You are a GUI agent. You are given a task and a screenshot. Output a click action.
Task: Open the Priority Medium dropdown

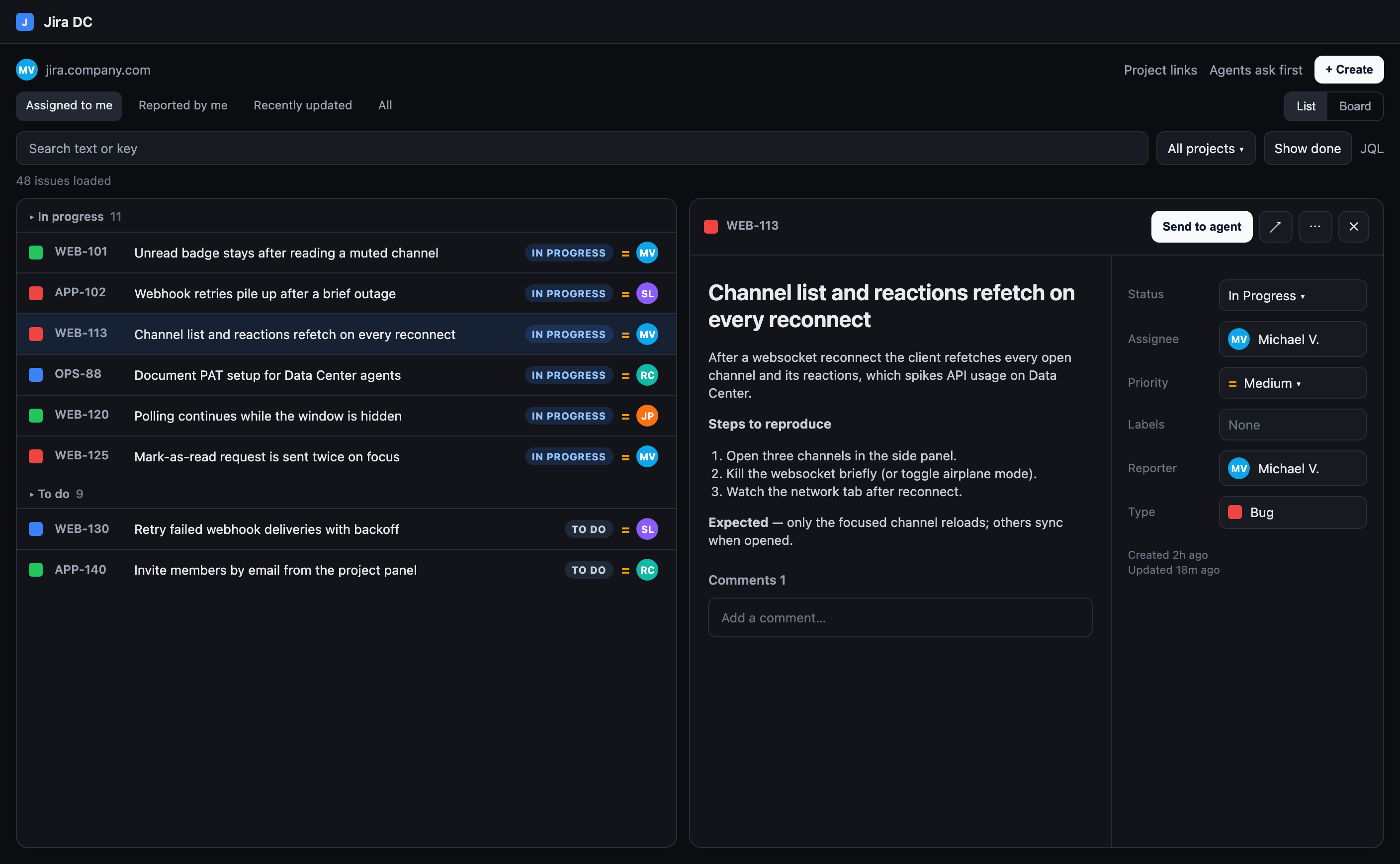pyautogui.click(x=1292, y=383)
